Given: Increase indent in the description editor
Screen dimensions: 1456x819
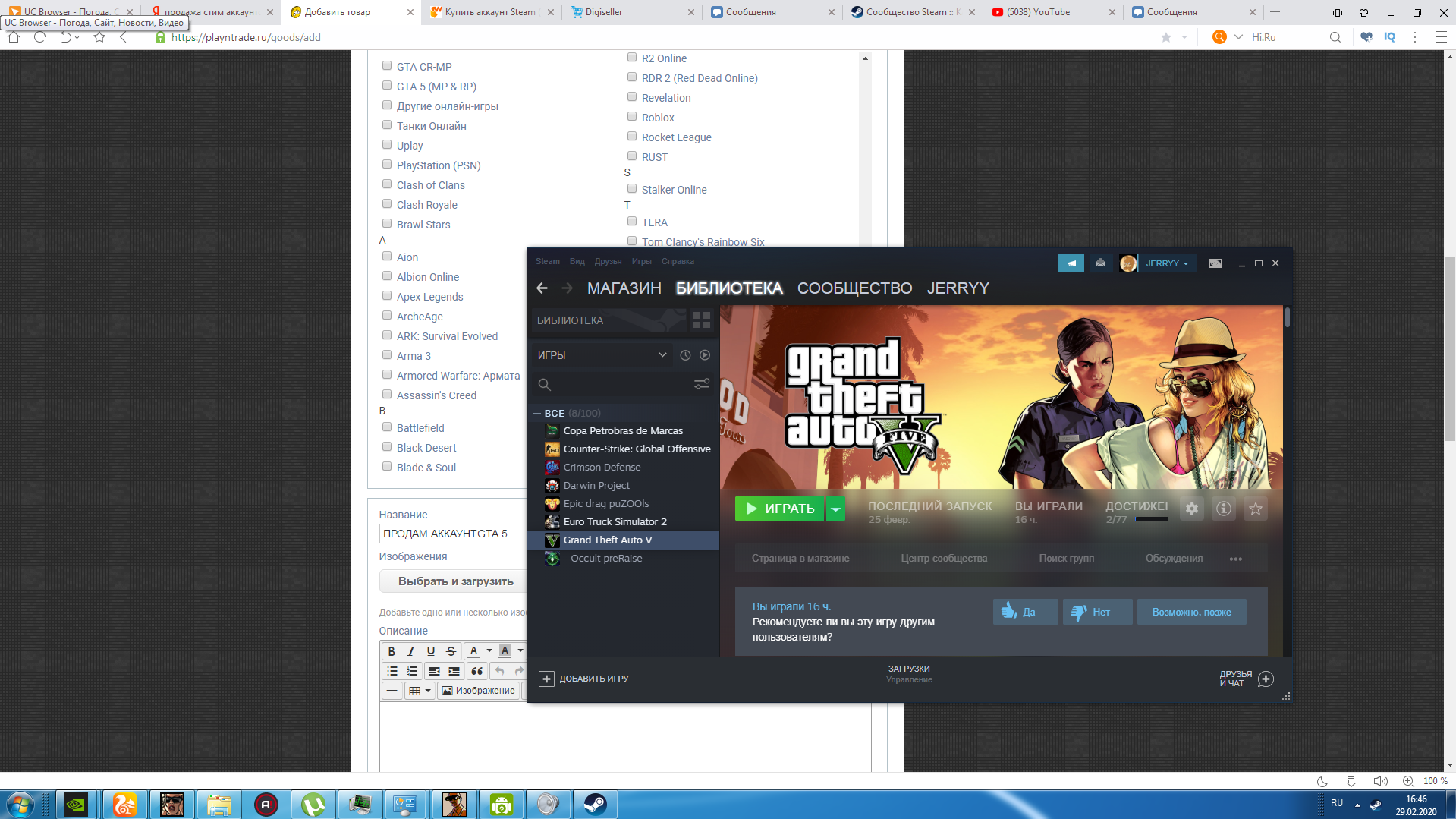Looking at the screenshot, I should tap(454, 671).
